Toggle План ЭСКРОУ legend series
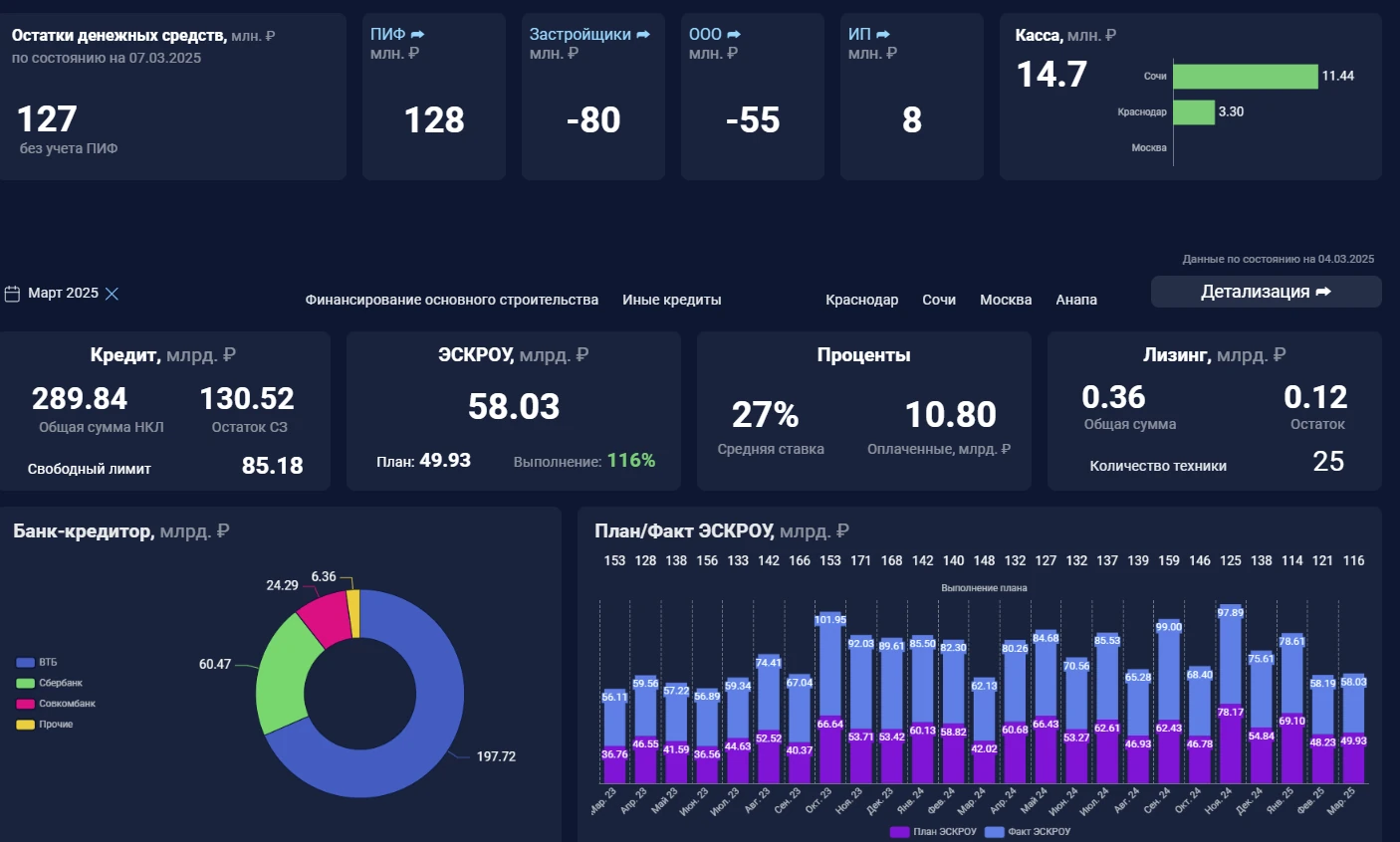 [x=933, y=832]
